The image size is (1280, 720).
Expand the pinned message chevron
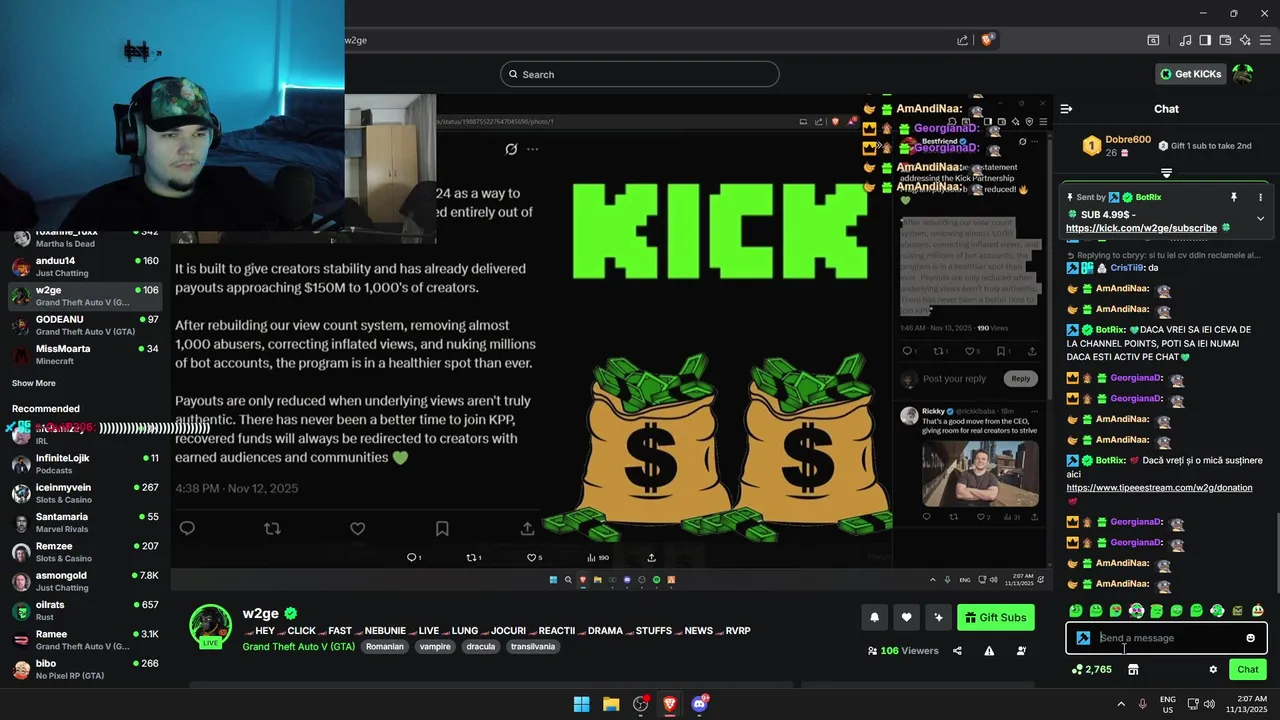pos(1260,218)
